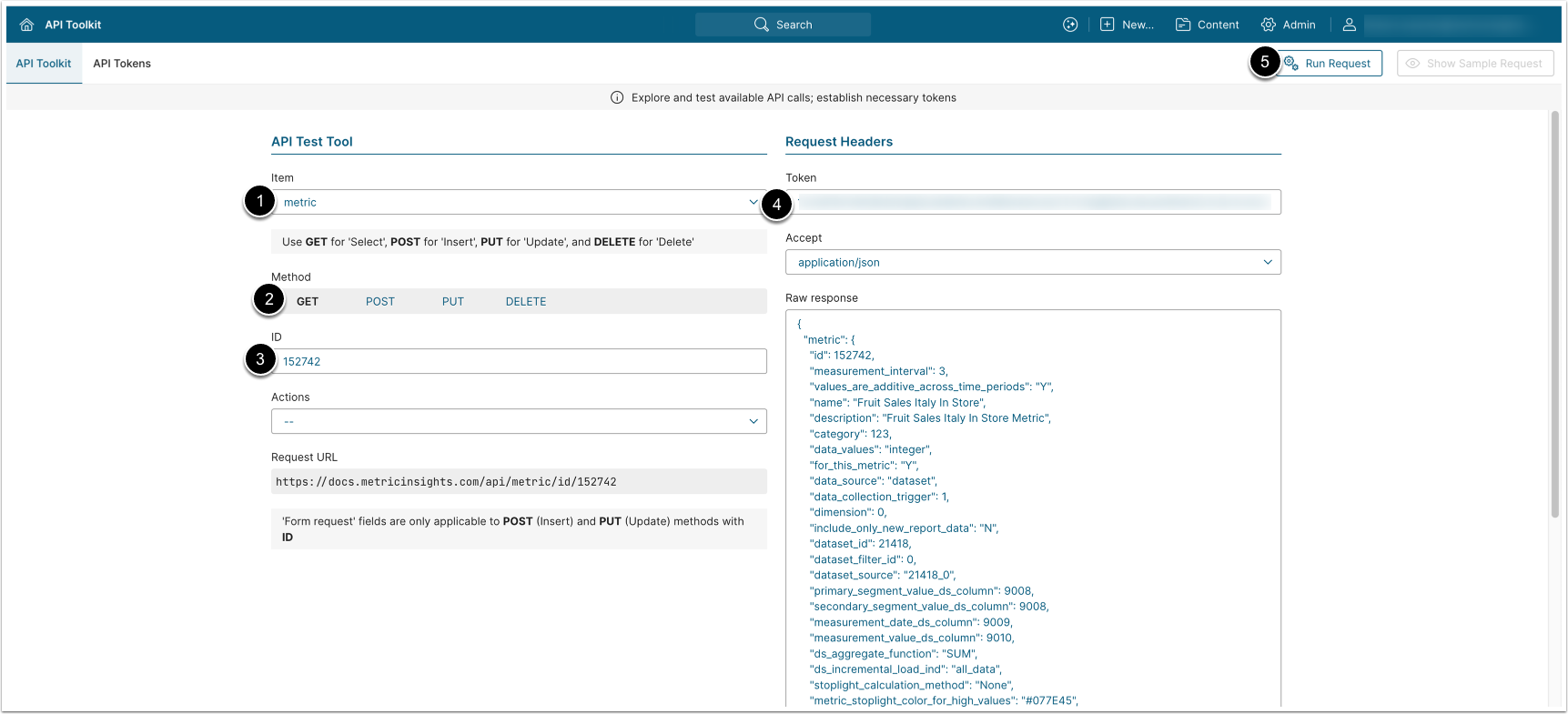The height and width of the screenshot is (714, 1568).
Task: Select the GET method
Action: coord(308,302)
